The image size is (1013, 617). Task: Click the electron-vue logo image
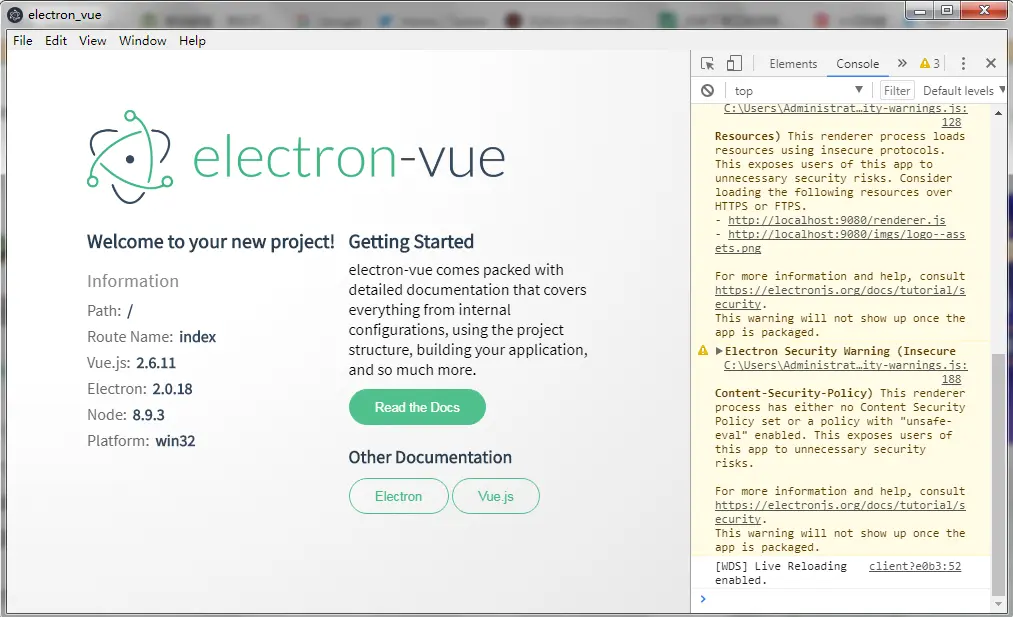click(296, 157)
